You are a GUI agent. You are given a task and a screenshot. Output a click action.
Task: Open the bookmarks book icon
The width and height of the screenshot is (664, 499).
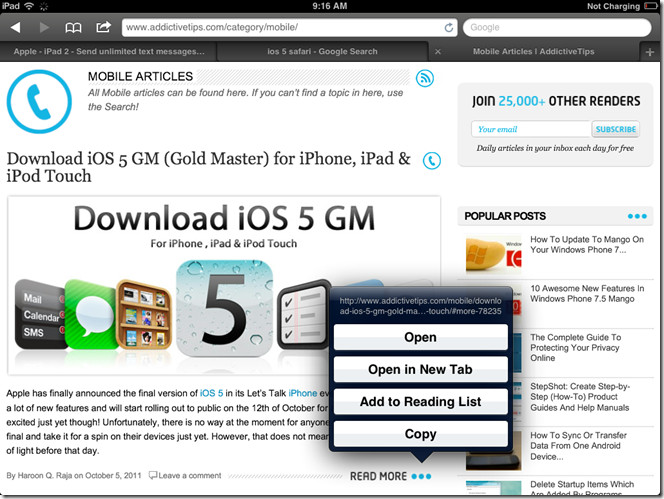point(73,28)
